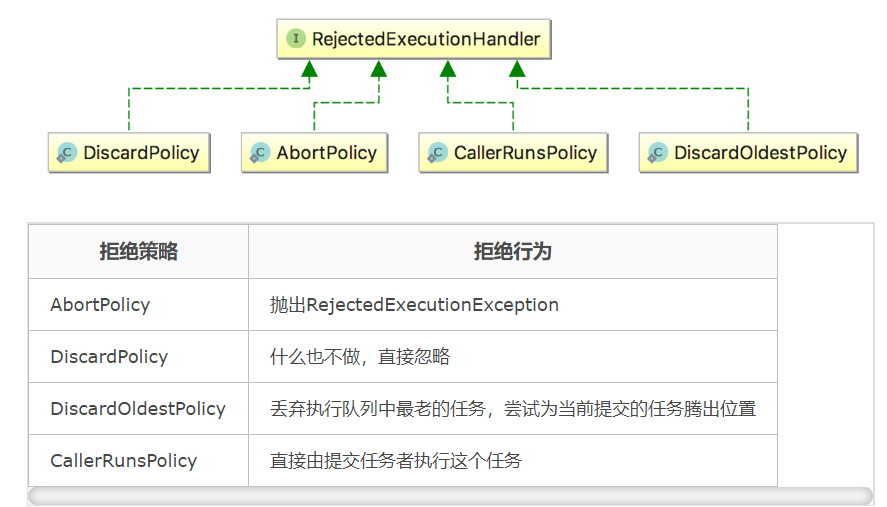Click the CallerRunsPolicy table cell
887x507 pixels.
coord(123,461)
